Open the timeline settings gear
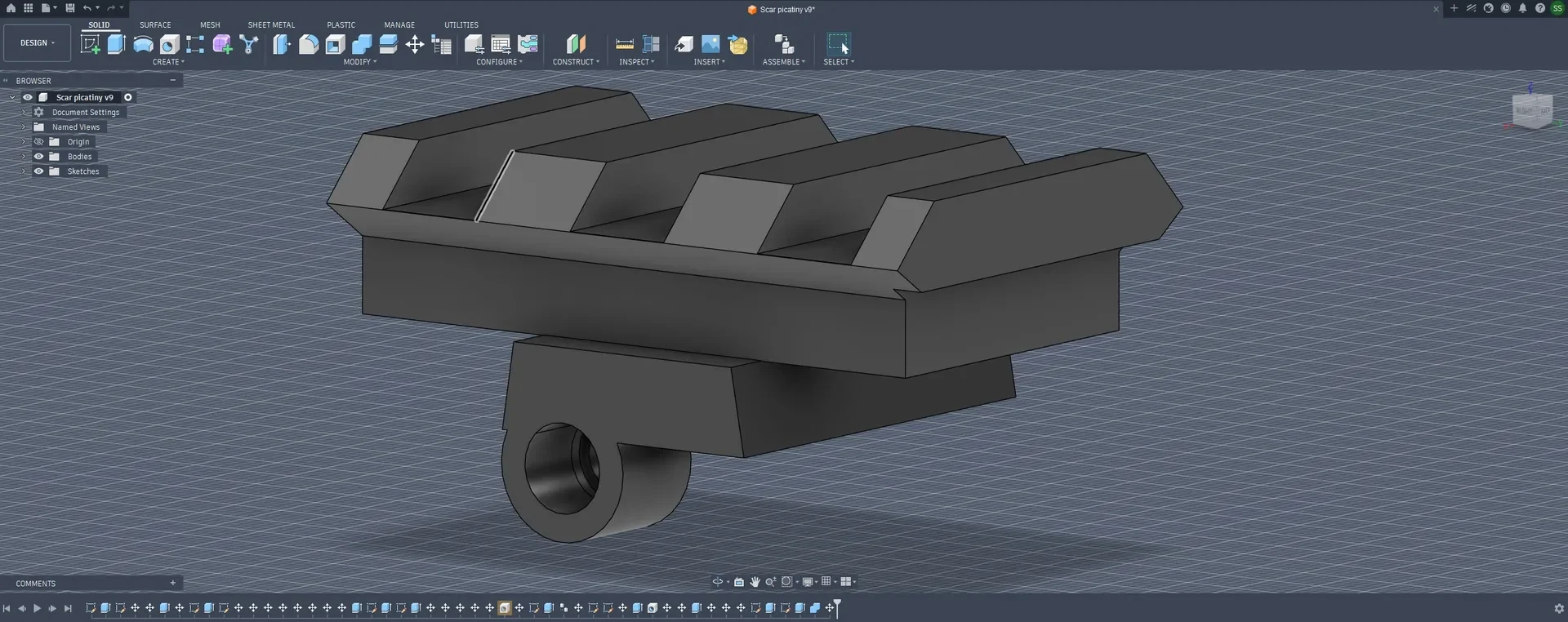The image size is (1568, 622). click(x=1558, y=609)
